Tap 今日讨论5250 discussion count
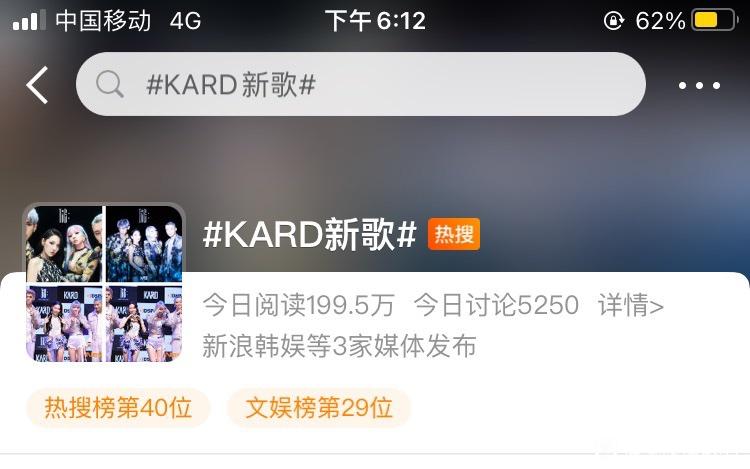 pos(496,305)
